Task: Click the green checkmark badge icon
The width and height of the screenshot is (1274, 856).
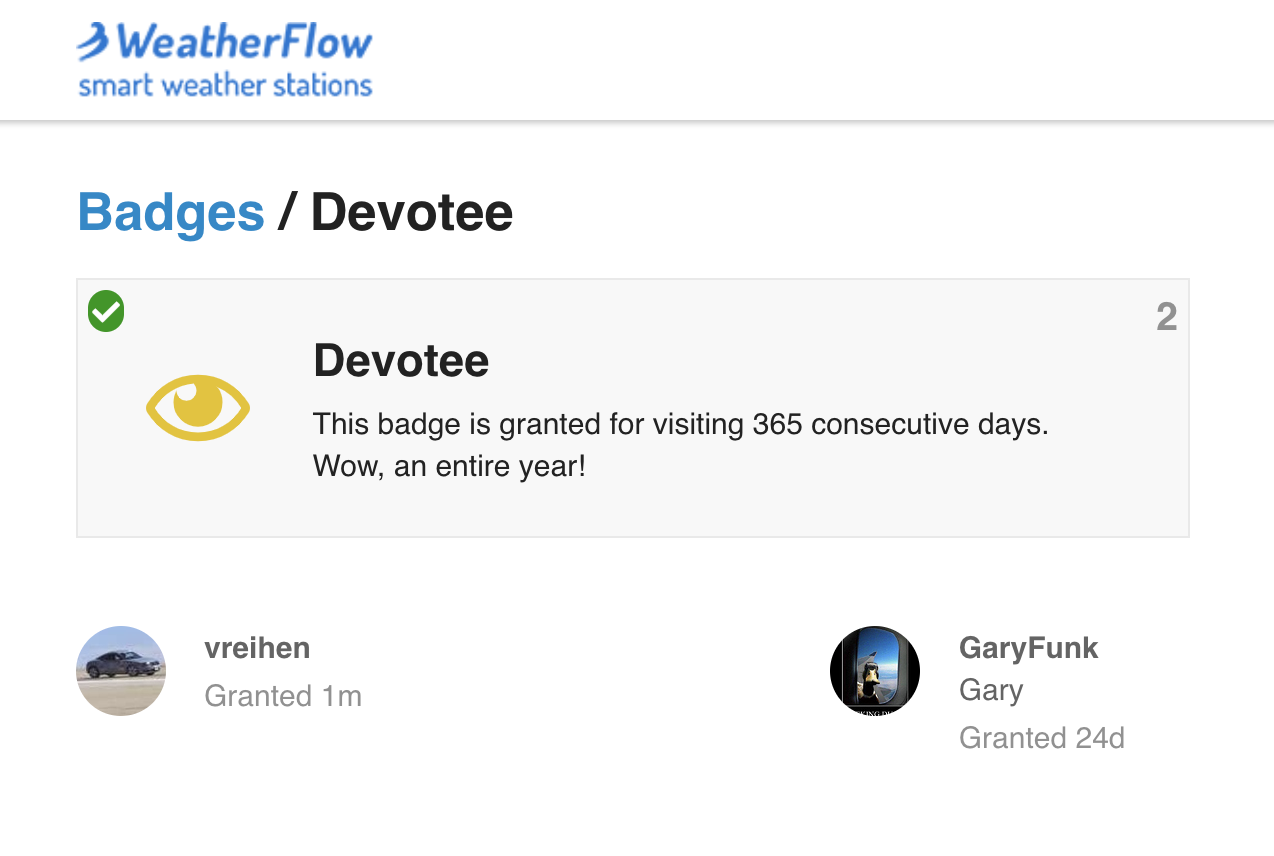Action: tap(106, 311)
